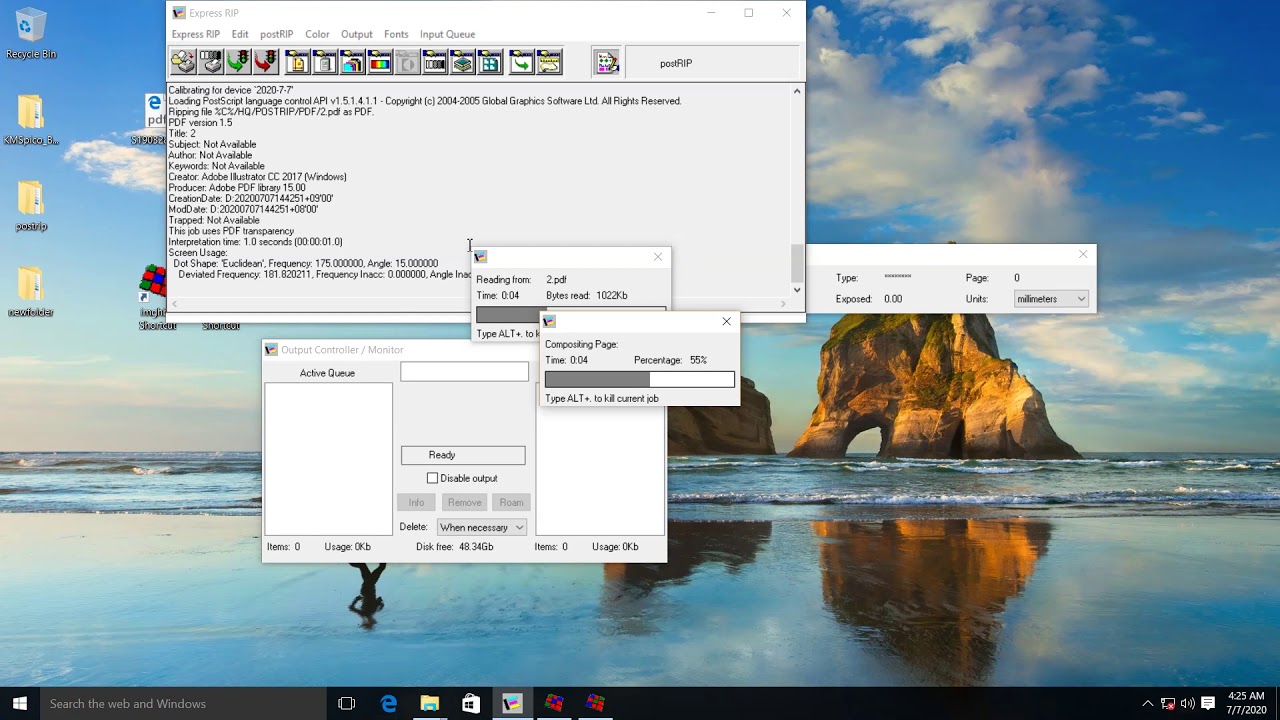Viewport: 1280px width, 720px height.
Task: Select the postrip folder on the desktop
Action: (x=31, y=206)
